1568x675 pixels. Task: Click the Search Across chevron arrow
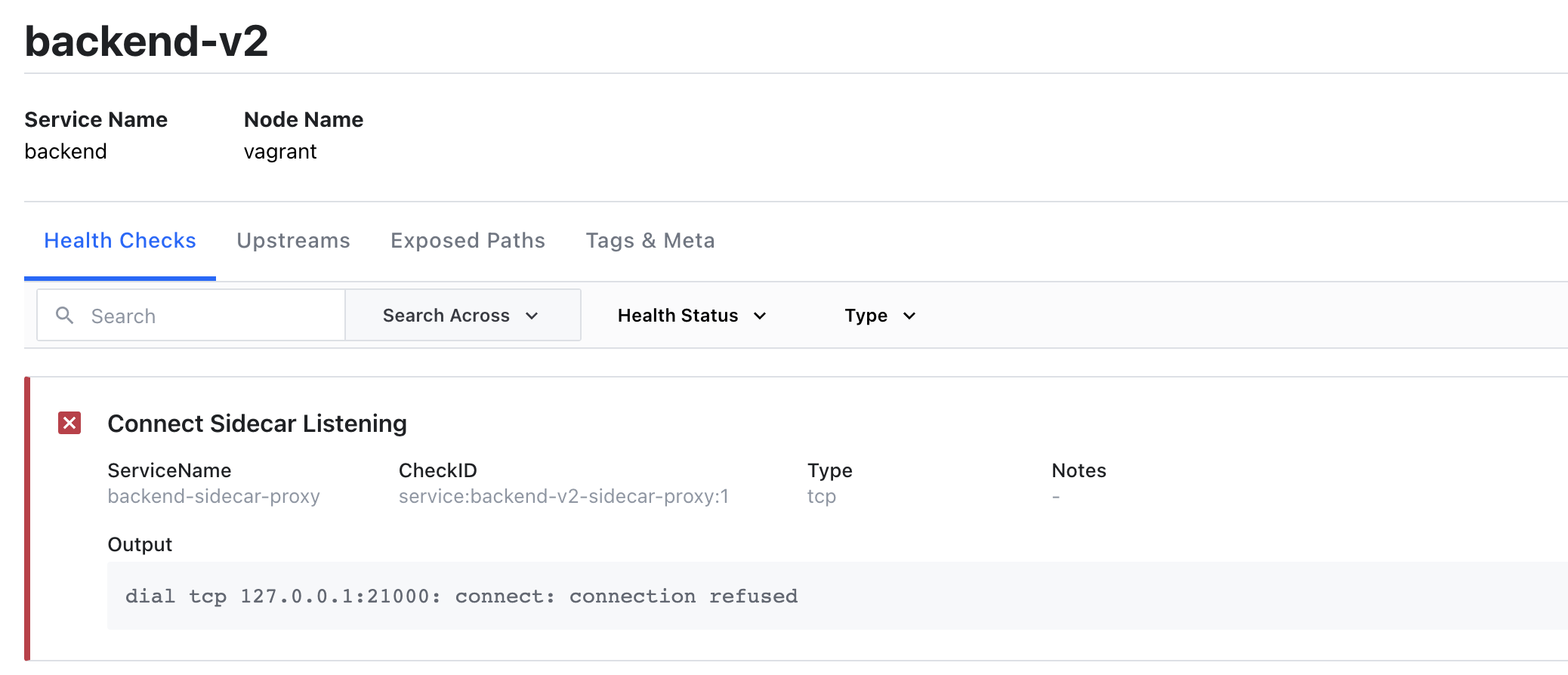532,316
